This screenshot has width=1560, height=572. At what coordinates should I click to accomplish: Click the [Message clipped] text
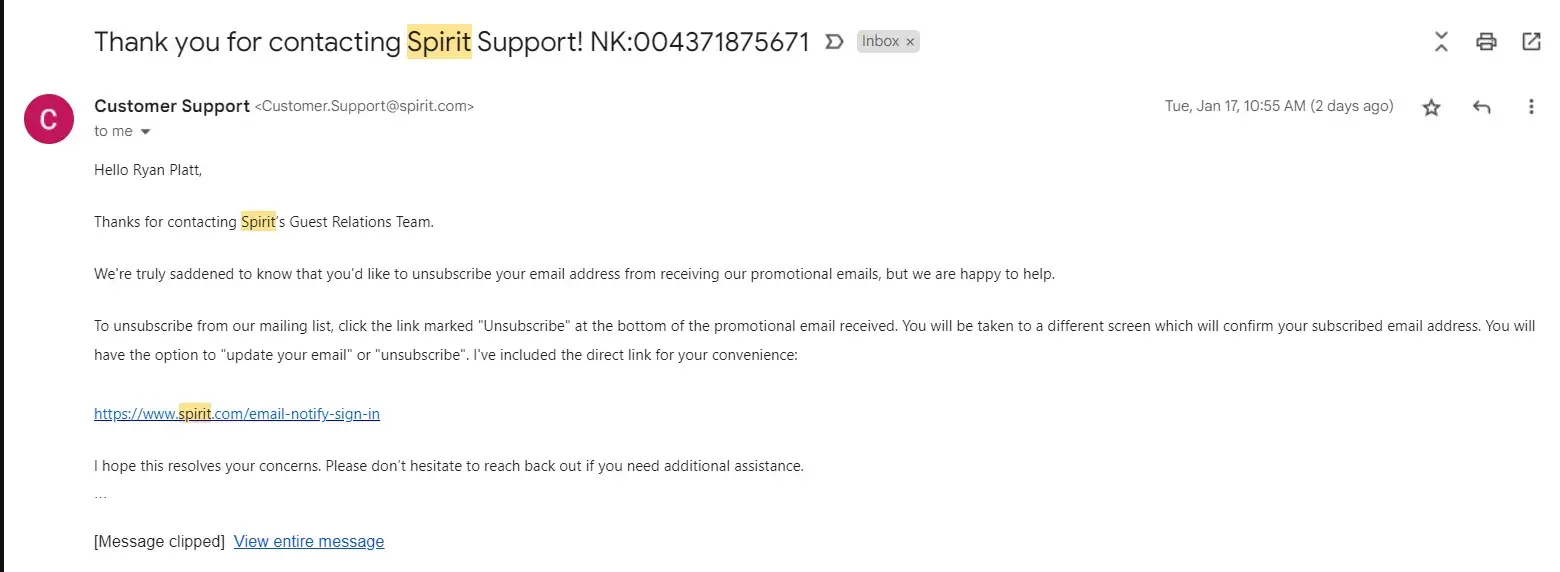coord(159,541)
